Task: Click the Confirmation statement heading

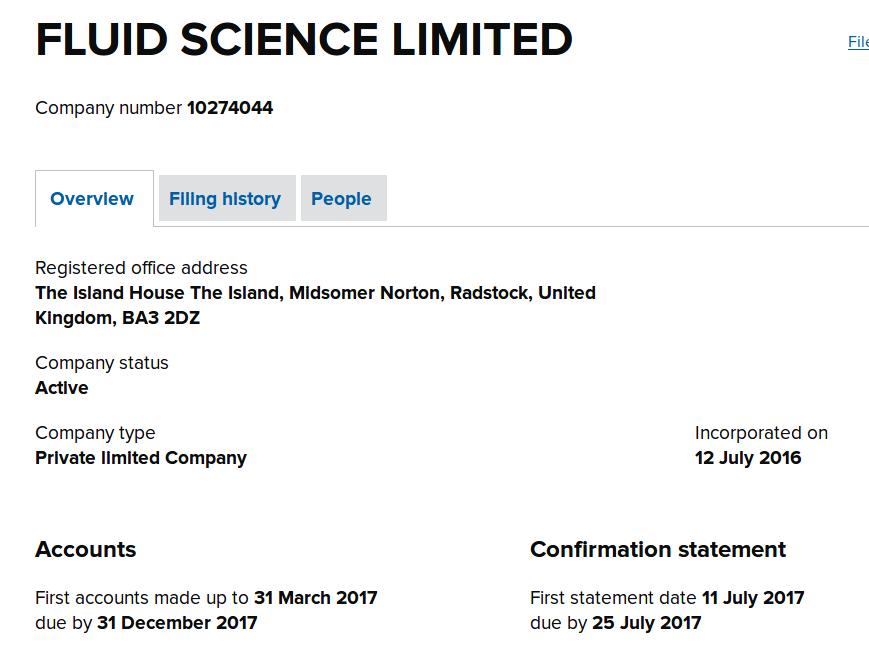Action: tap(658, 549)
